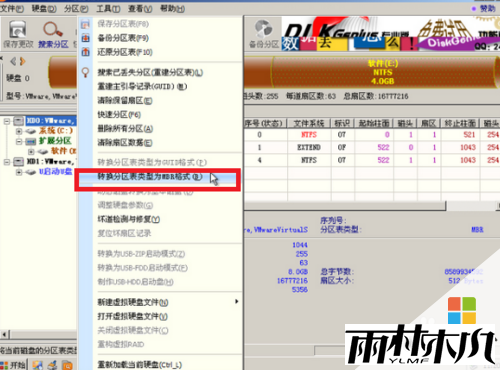Expand the U启动U盘 tree node
The height and width of the screenshot is (370, 500).
pos(19,172)
